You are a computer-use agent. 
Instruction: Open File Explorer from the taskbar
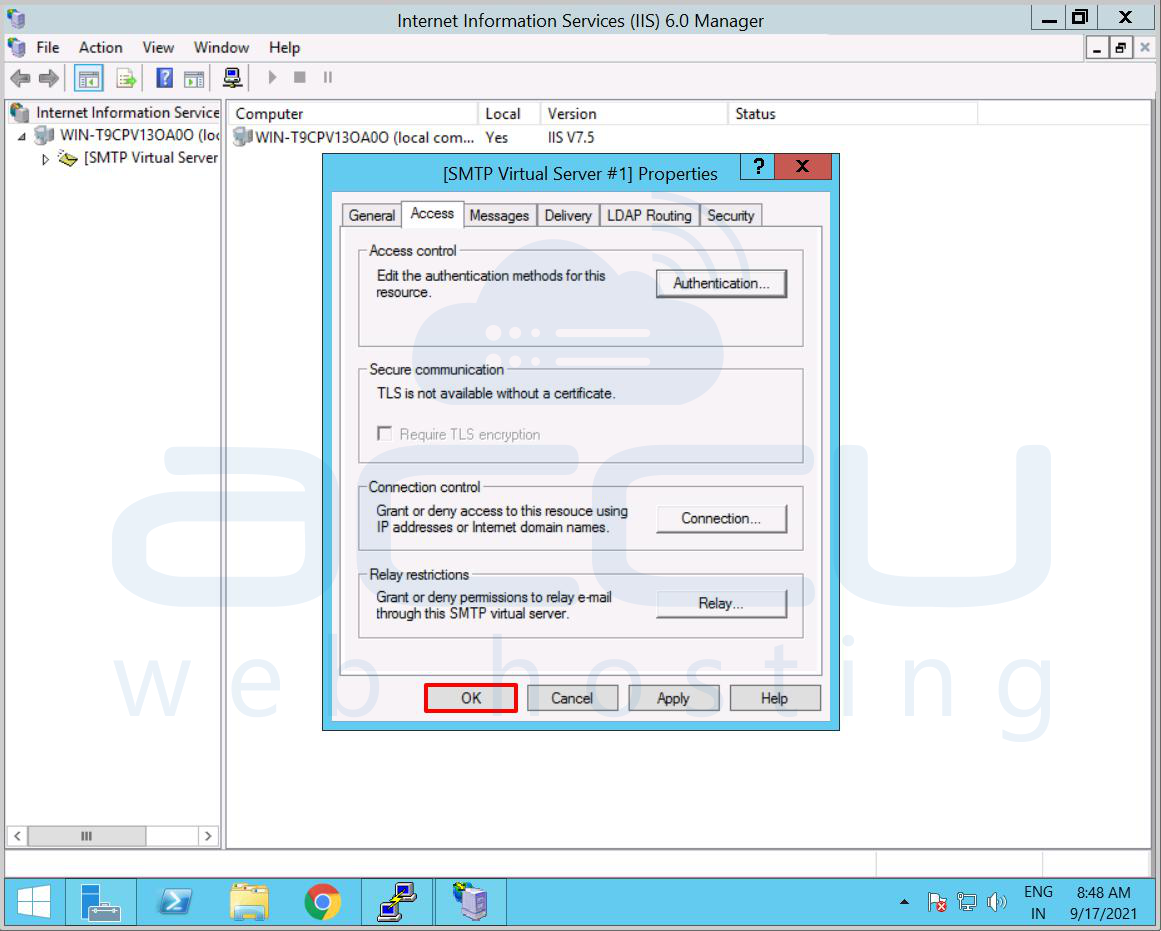click(x=249, y=903)
